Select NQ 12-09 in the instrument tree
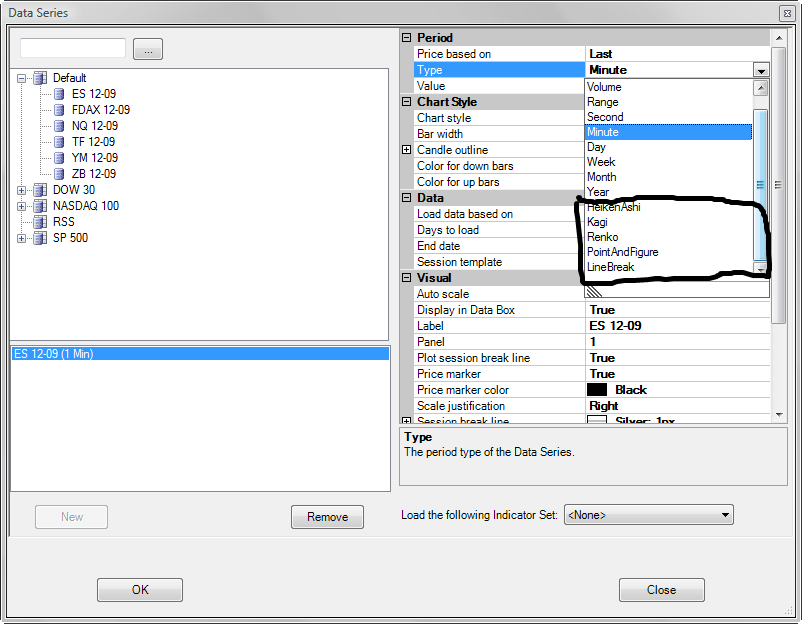The width and height of the screenshot is (802, 624). pyautogui.click(x=95, y=126)
